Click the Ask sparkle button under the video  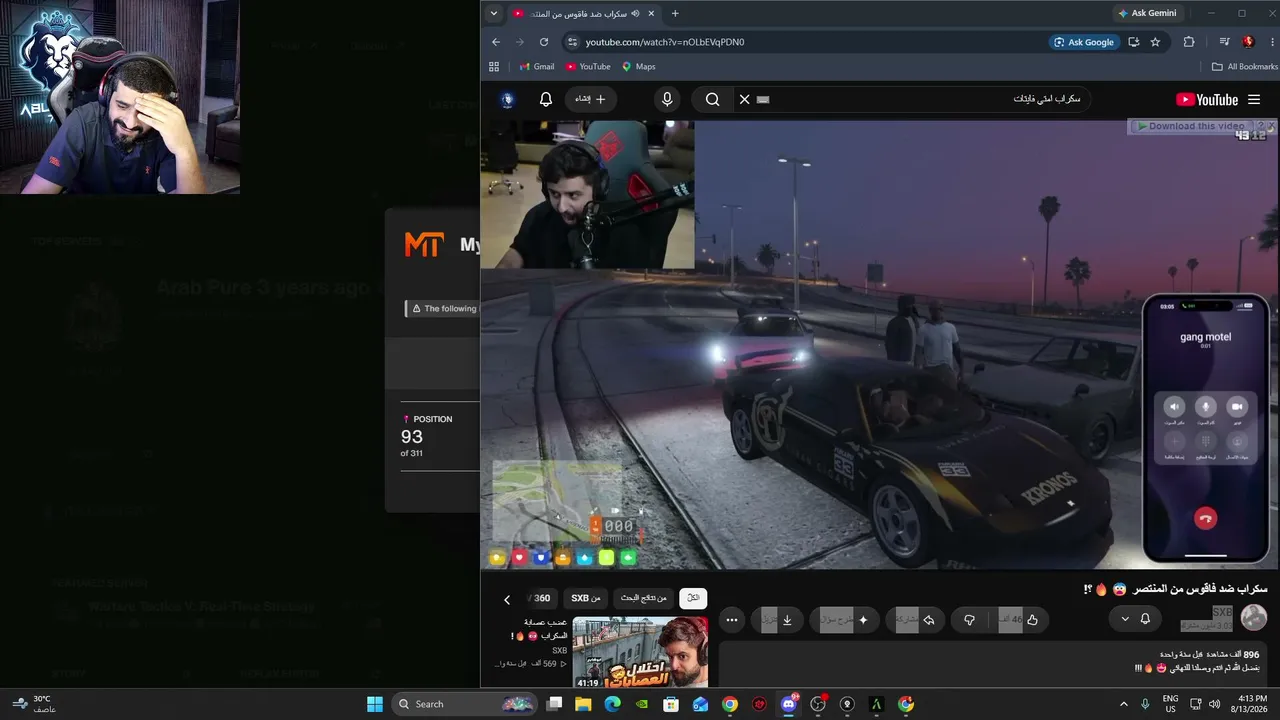point(845,620)
